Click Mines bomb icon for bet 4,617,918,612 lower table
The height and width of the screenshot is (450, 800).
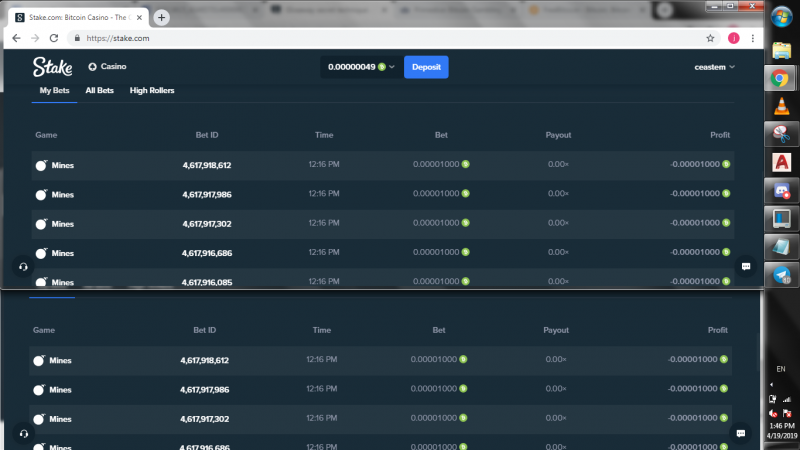tap(39, 360)
